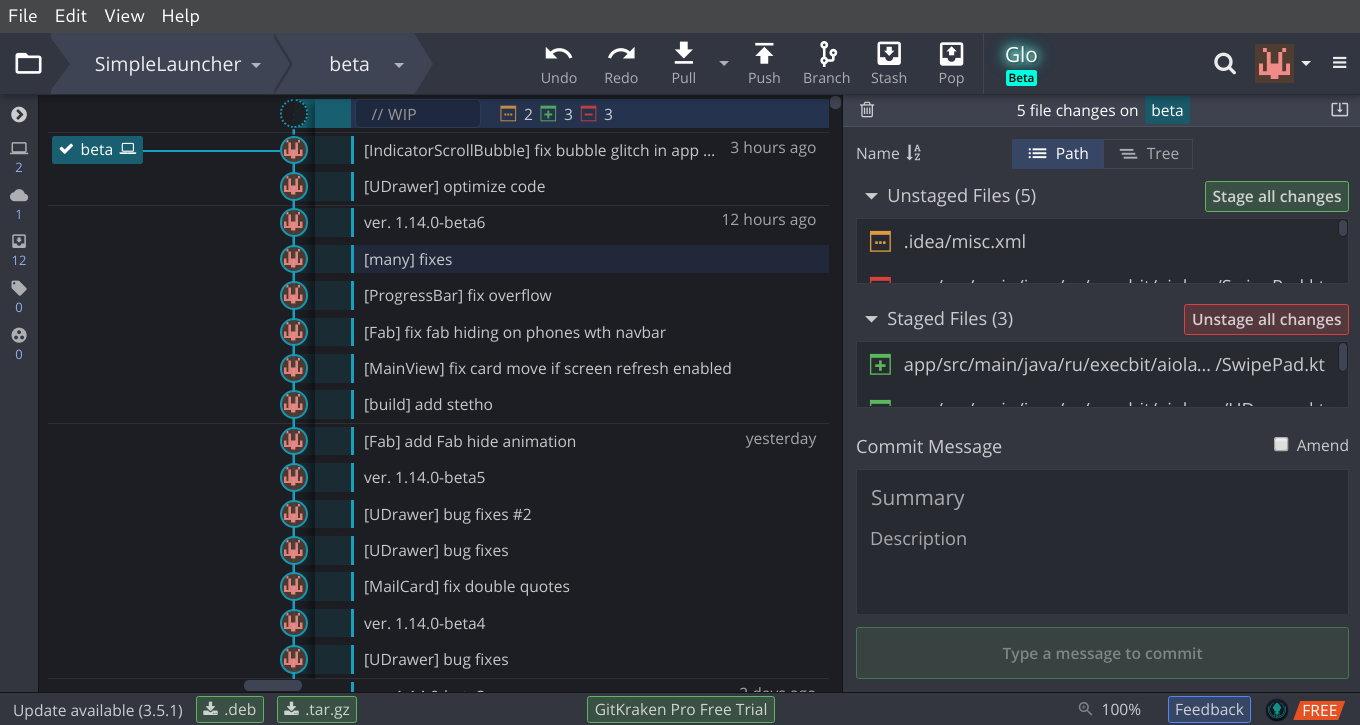Click the Redo toolbar icon

[x=621, y=54]
